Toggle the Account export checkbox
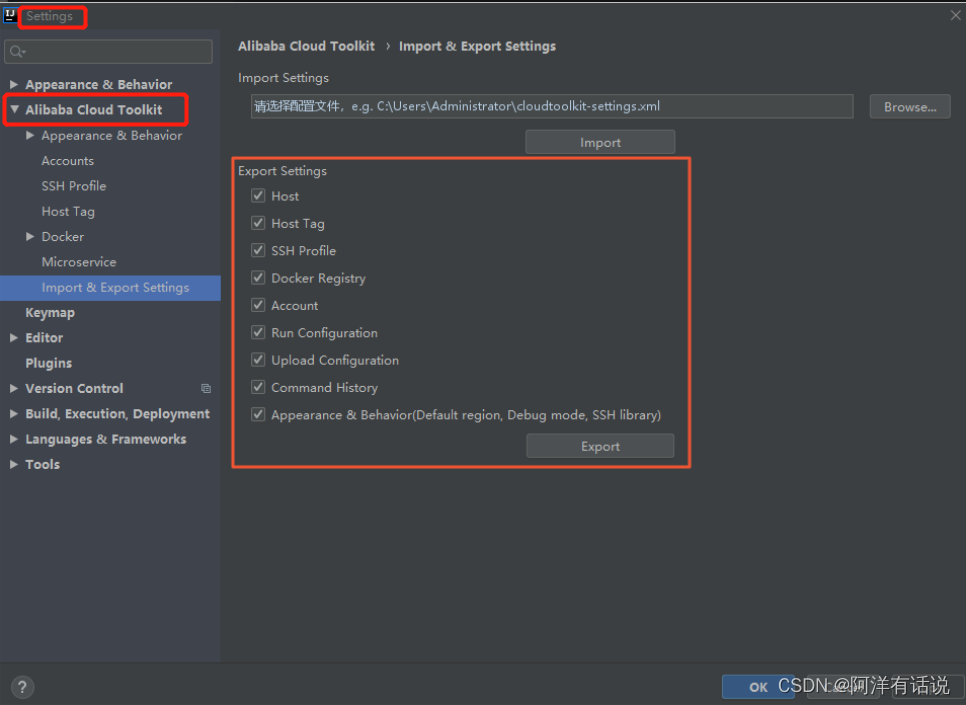 point(258,305)
